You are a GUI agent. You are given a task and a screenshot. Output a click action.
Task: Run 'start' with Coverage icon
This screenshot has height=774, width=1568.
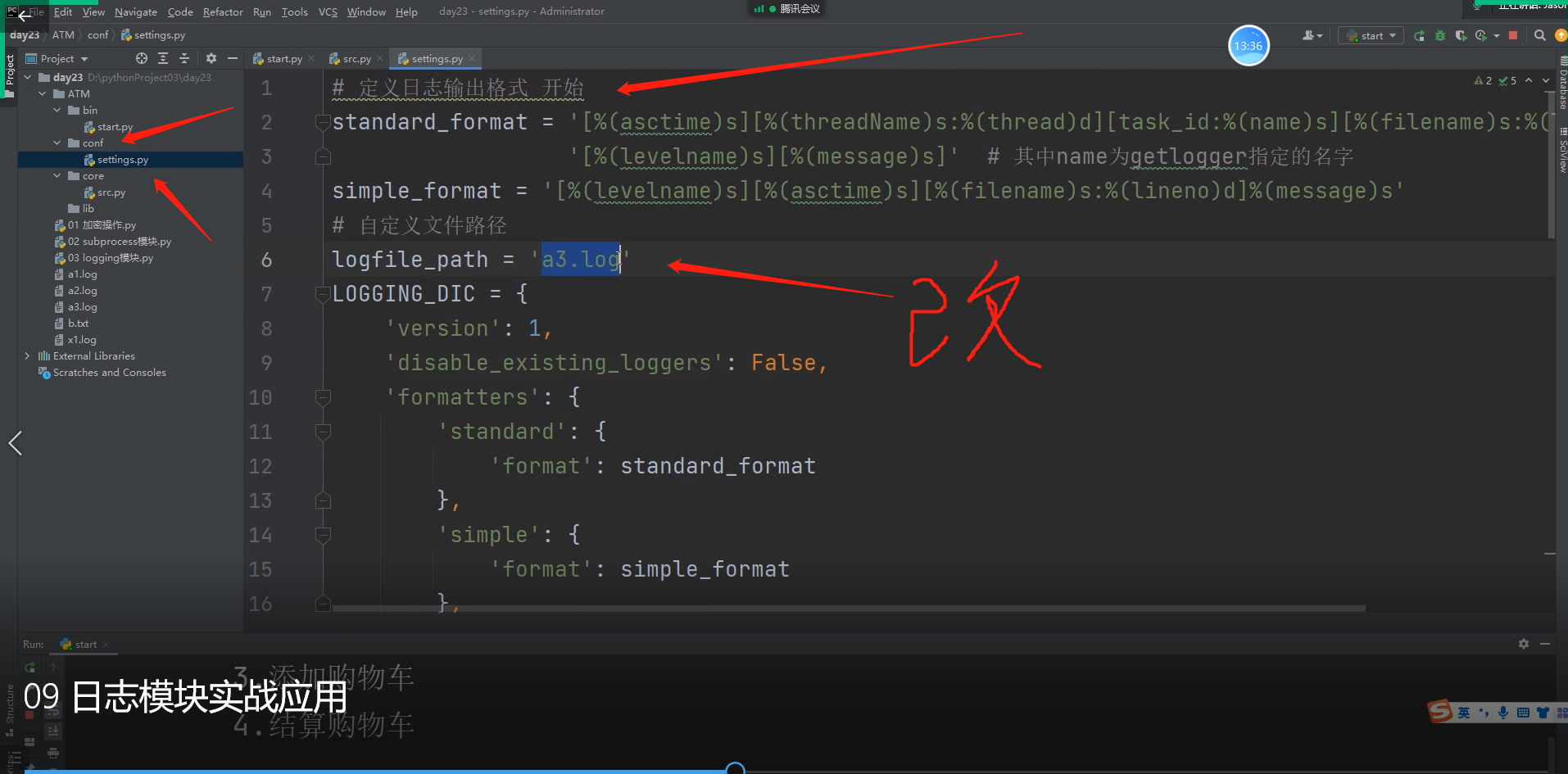click(1461, 35)
